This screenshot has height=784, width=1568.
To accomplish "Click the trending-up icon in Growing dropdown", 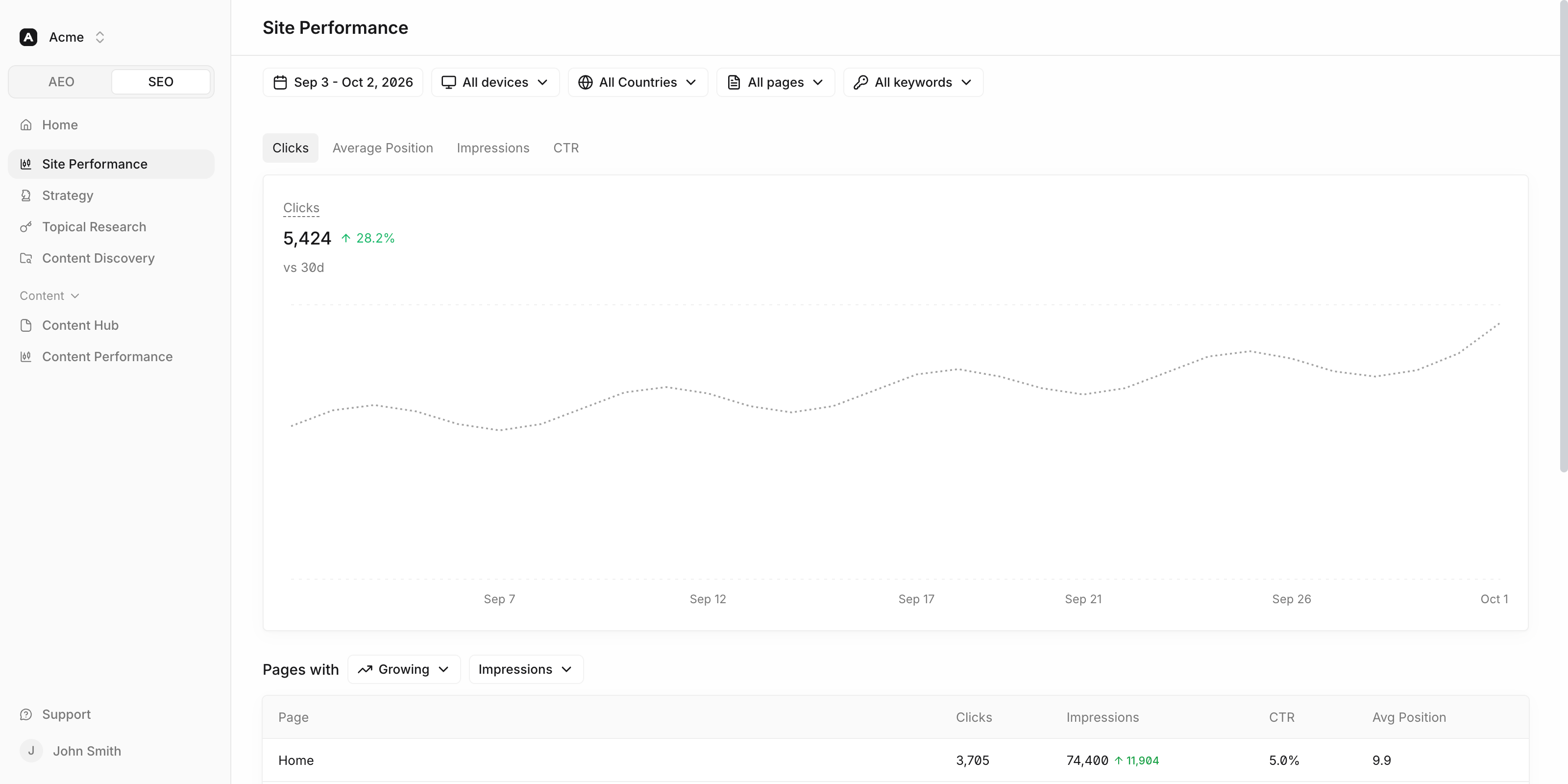I will 365,669.
